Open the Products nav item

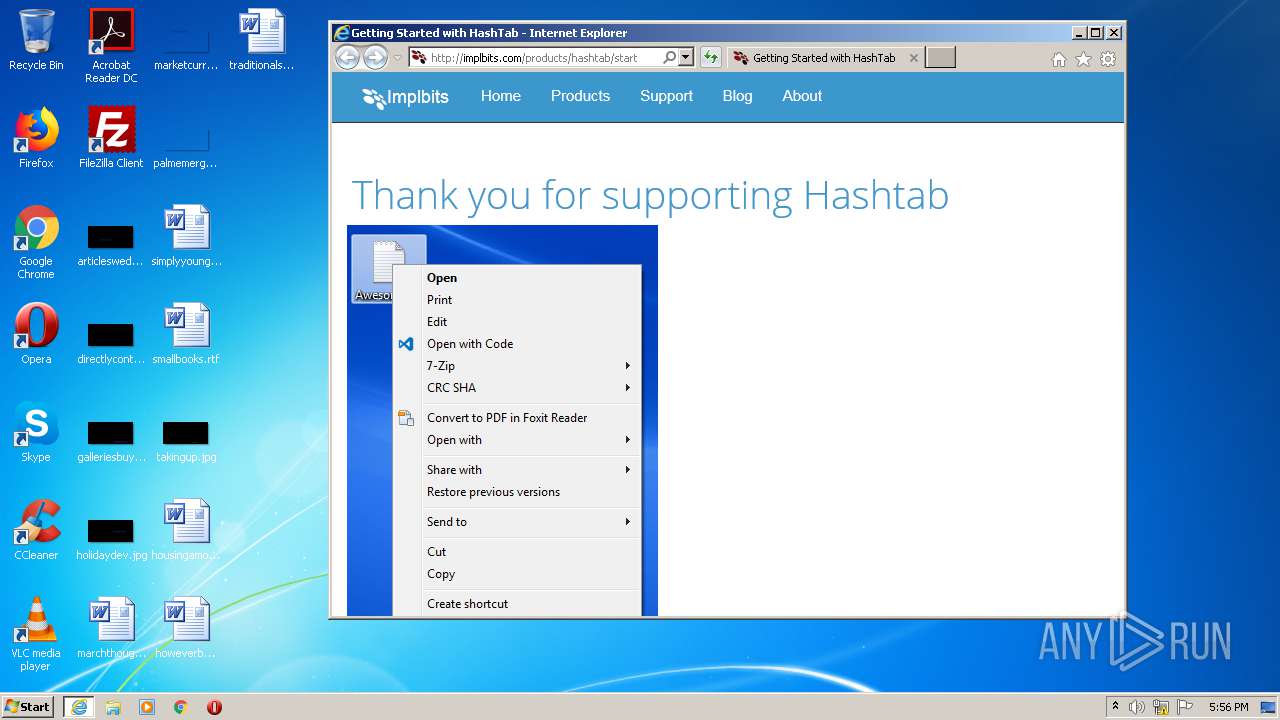point(580,96)
